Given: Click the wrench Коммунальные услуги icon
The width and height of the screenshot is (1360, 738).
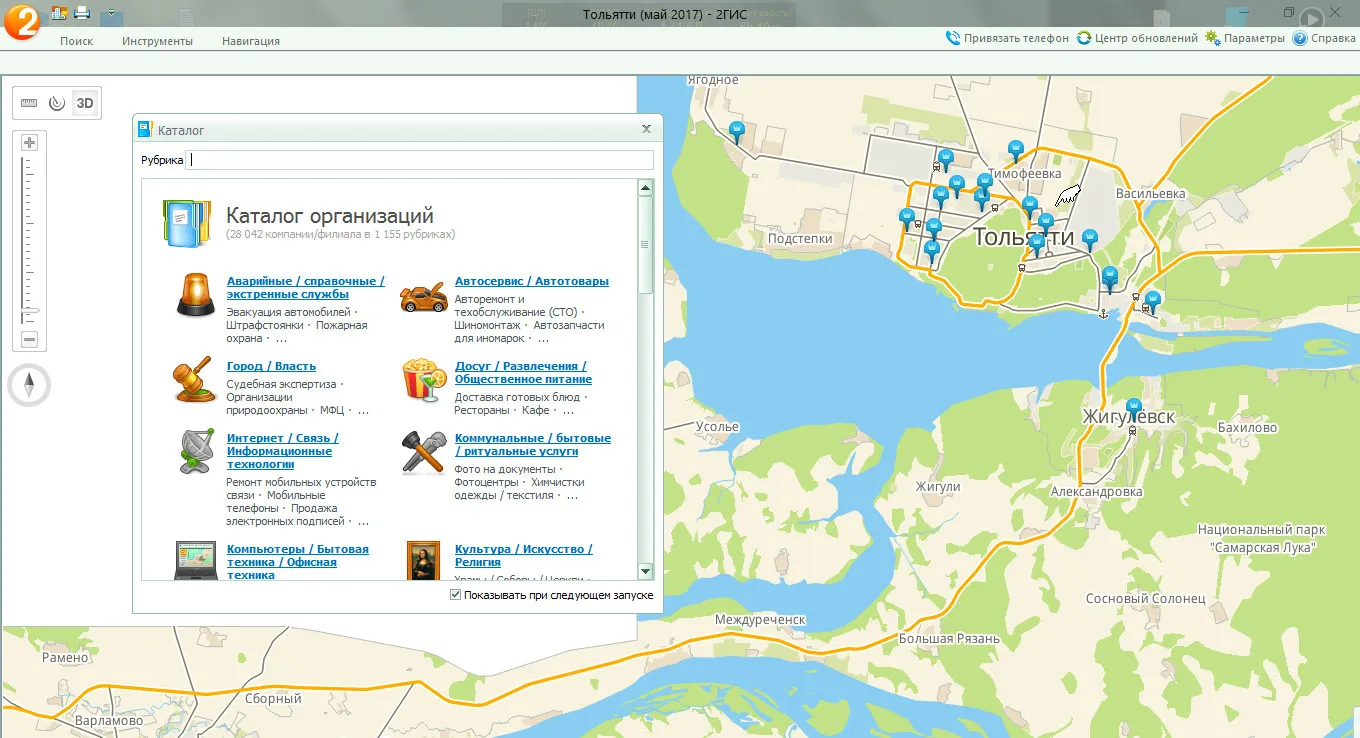Looking at the screenshot, I should 424,452.
